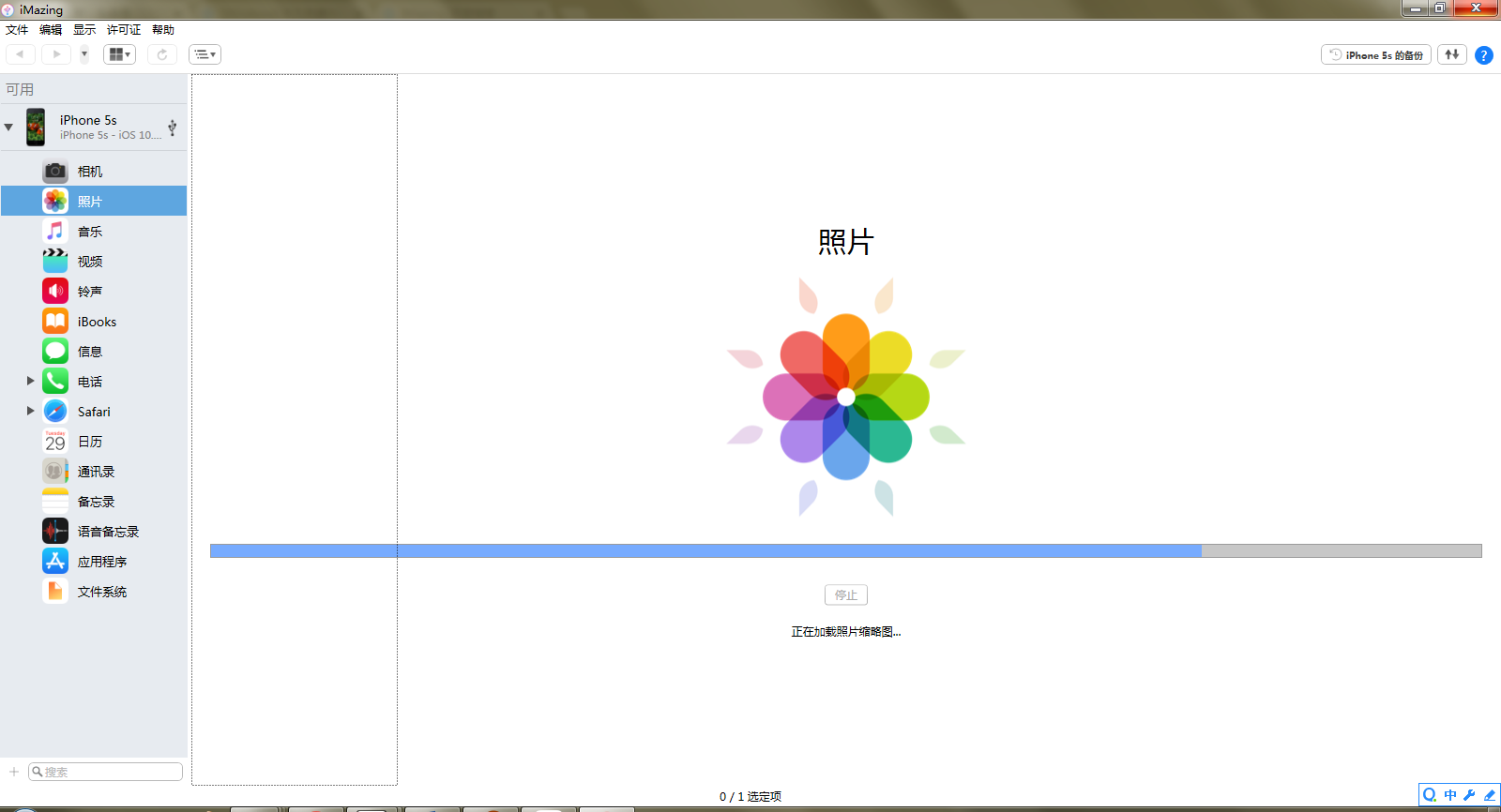Screen dimensions: 1501x812
Task: Select the 日历 sidebar label
Action: click(x=90, y=442)
